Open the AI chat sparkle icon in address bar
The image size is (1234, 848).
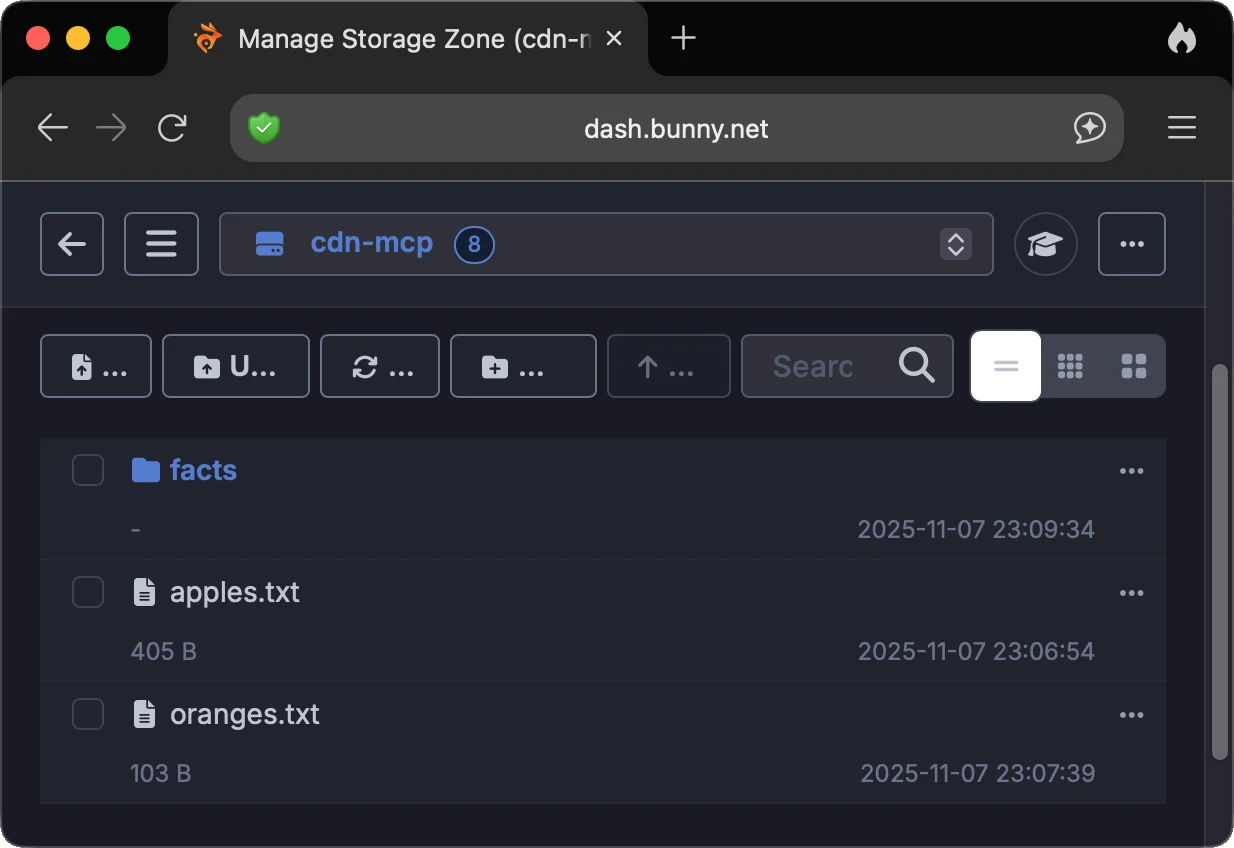[1089, 128]
